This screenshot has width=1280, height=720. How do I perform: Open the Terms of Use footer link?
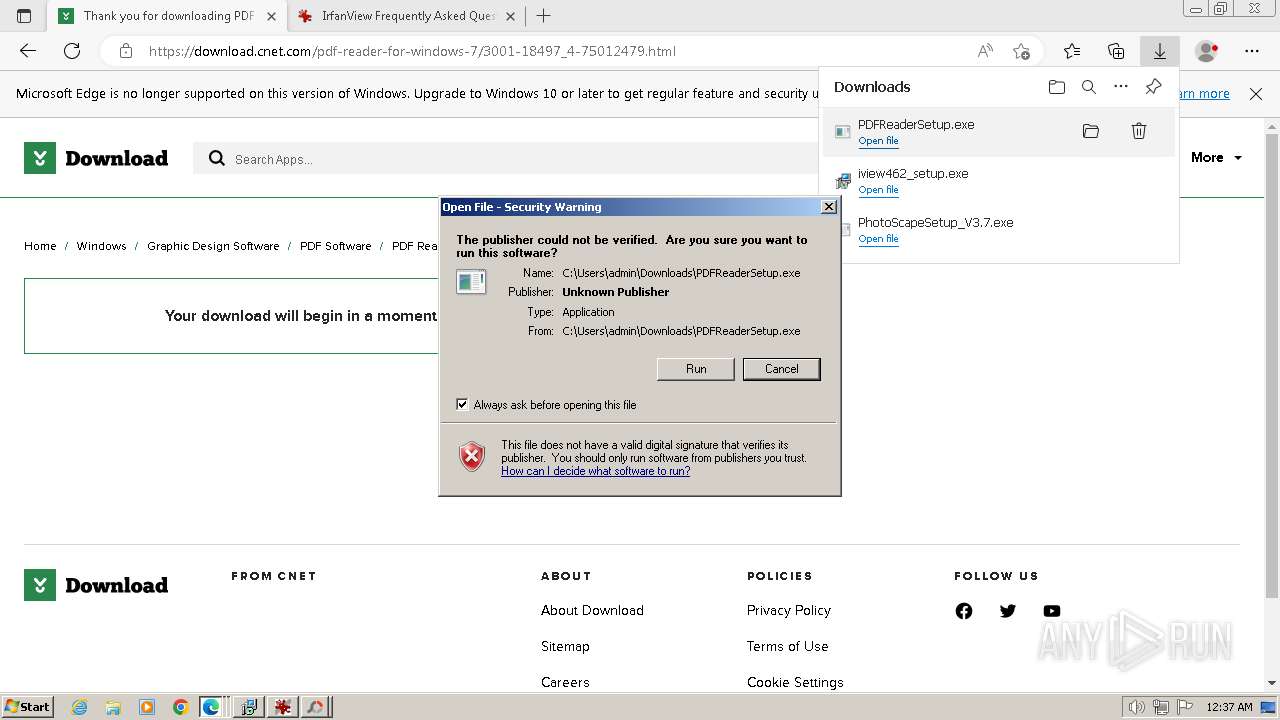pos(787,647)
